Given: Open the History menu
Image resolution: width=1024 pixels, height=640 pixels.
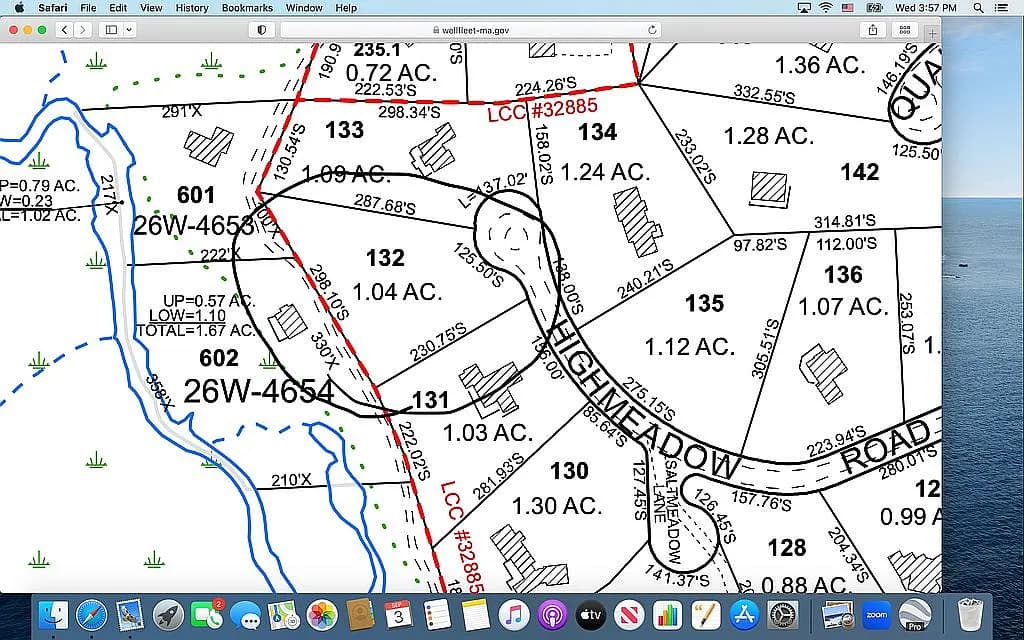Looking at the screenshot, I should pos(192,8).
